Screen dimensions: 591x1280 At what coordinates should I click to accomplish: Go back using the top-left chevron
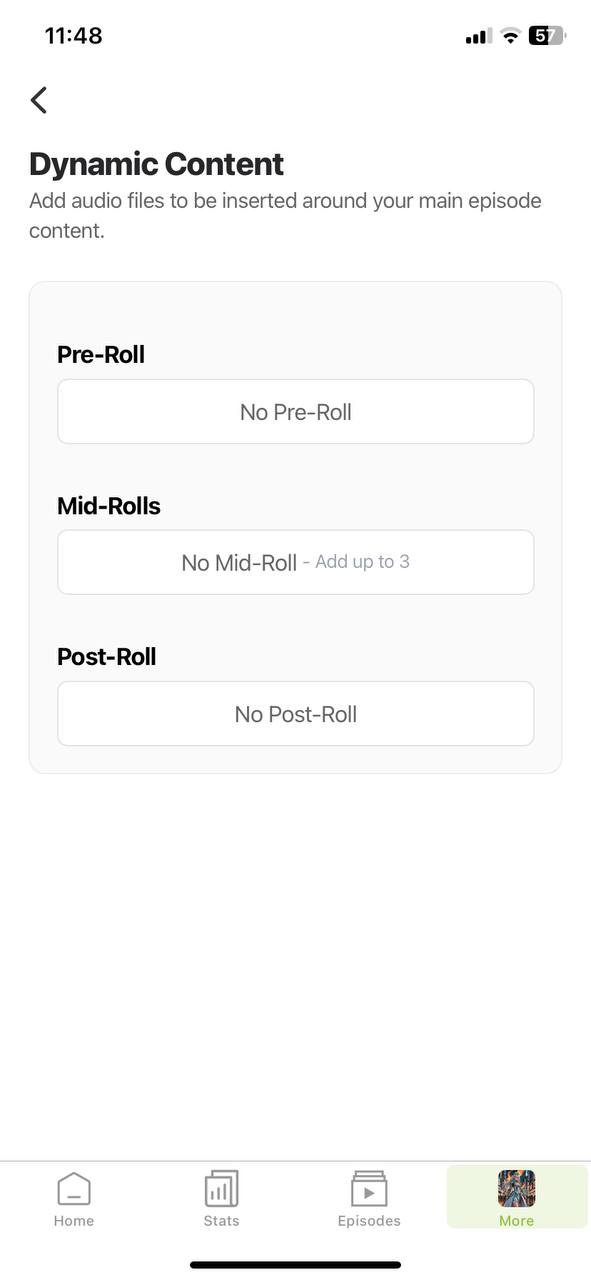click(39, 100)
